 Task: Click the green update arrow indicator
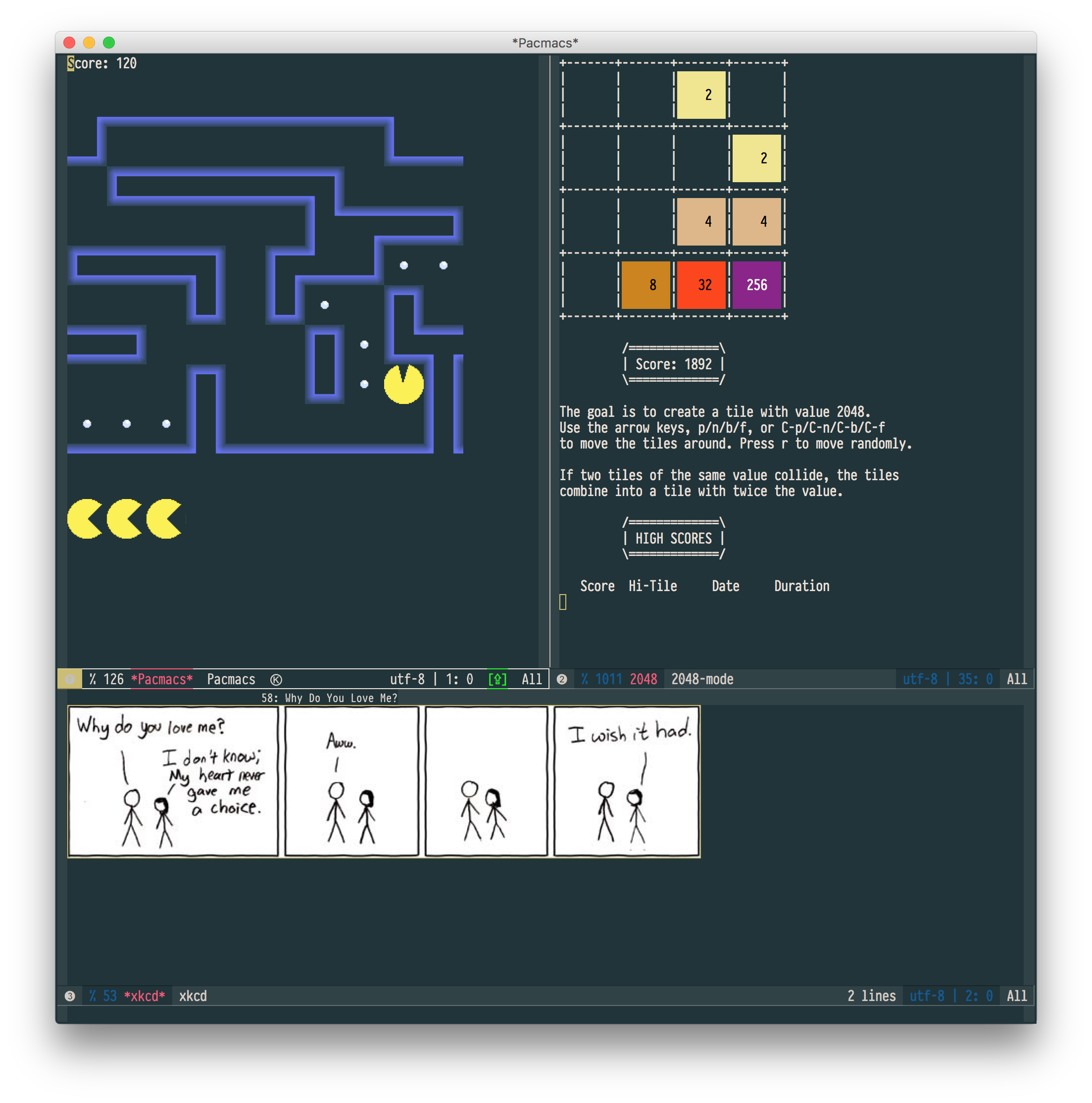pos(497,679)
